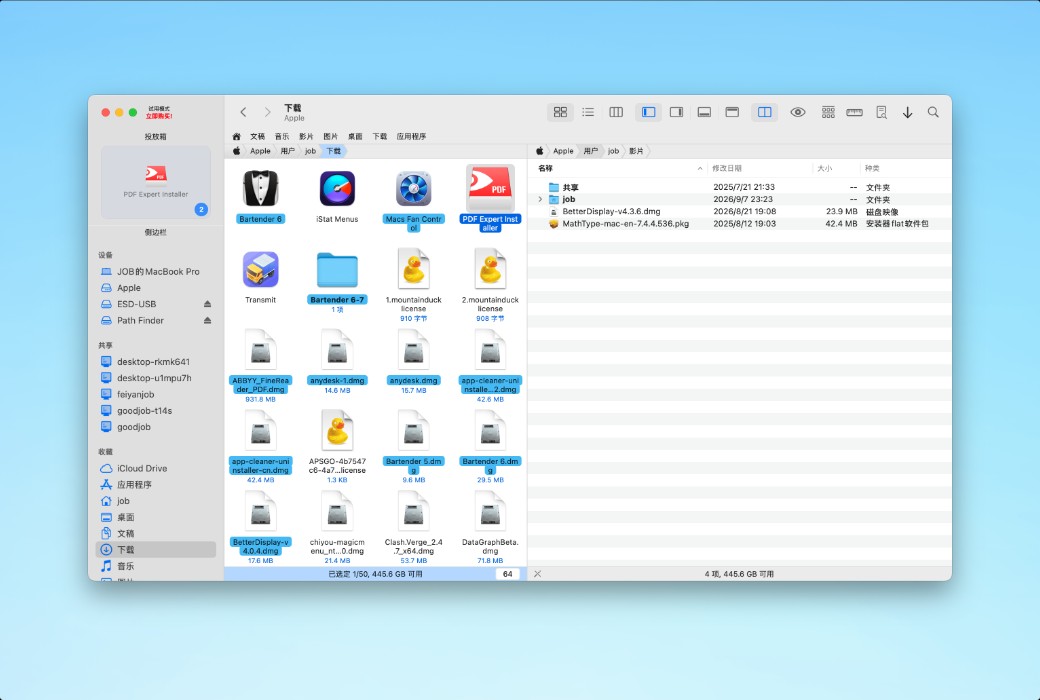Click the document search toolbar icon

[x=881, y=112]
